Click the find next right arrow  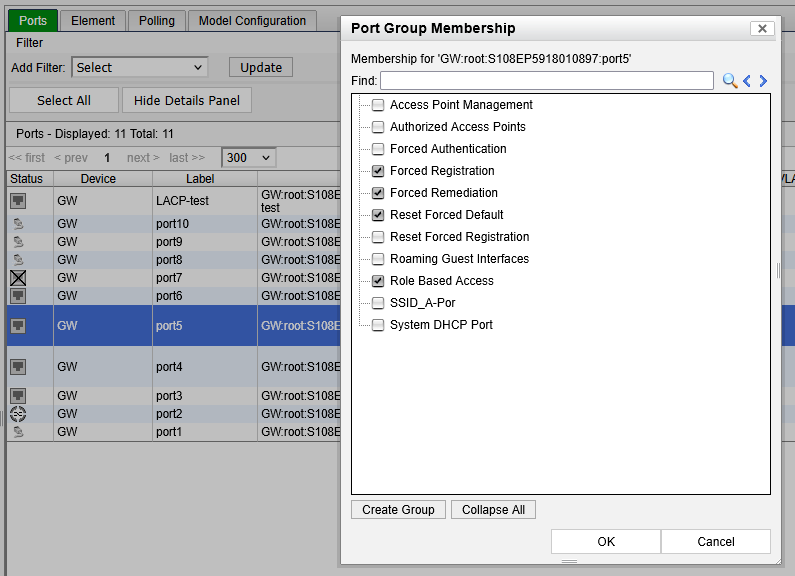763,81
